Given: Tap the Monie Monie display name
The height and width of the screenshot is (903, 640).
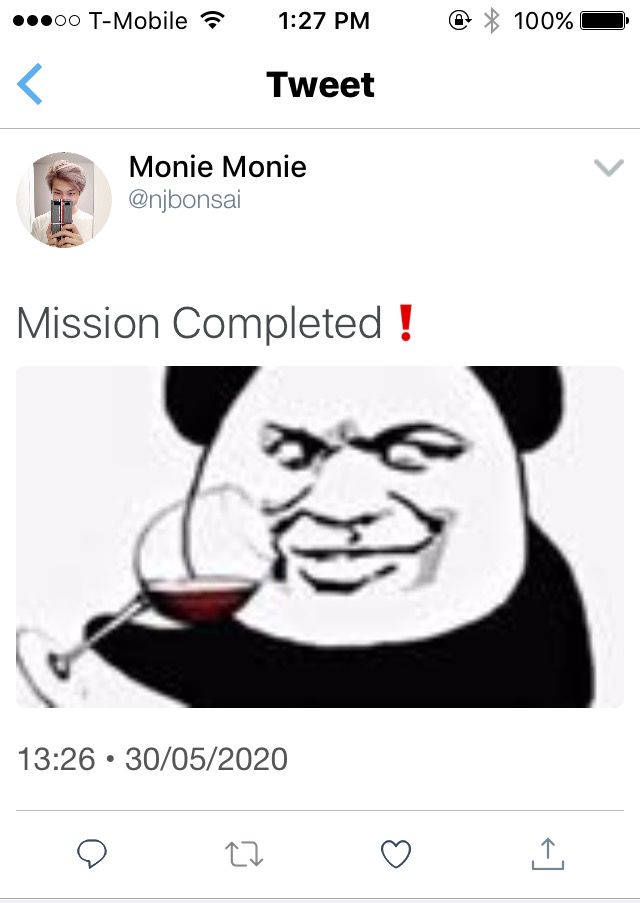Looking at the screenshot, I should 217,167.
